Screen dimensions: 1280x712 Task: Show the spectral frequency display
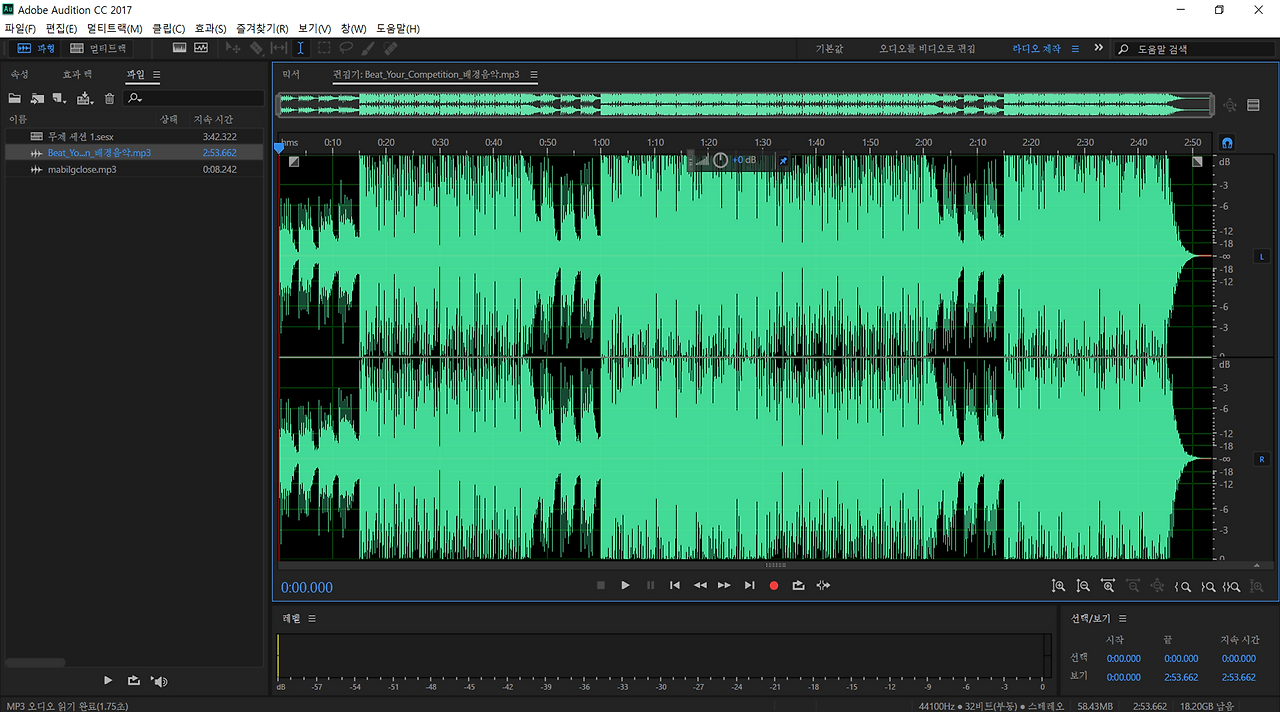pos(180,47)
